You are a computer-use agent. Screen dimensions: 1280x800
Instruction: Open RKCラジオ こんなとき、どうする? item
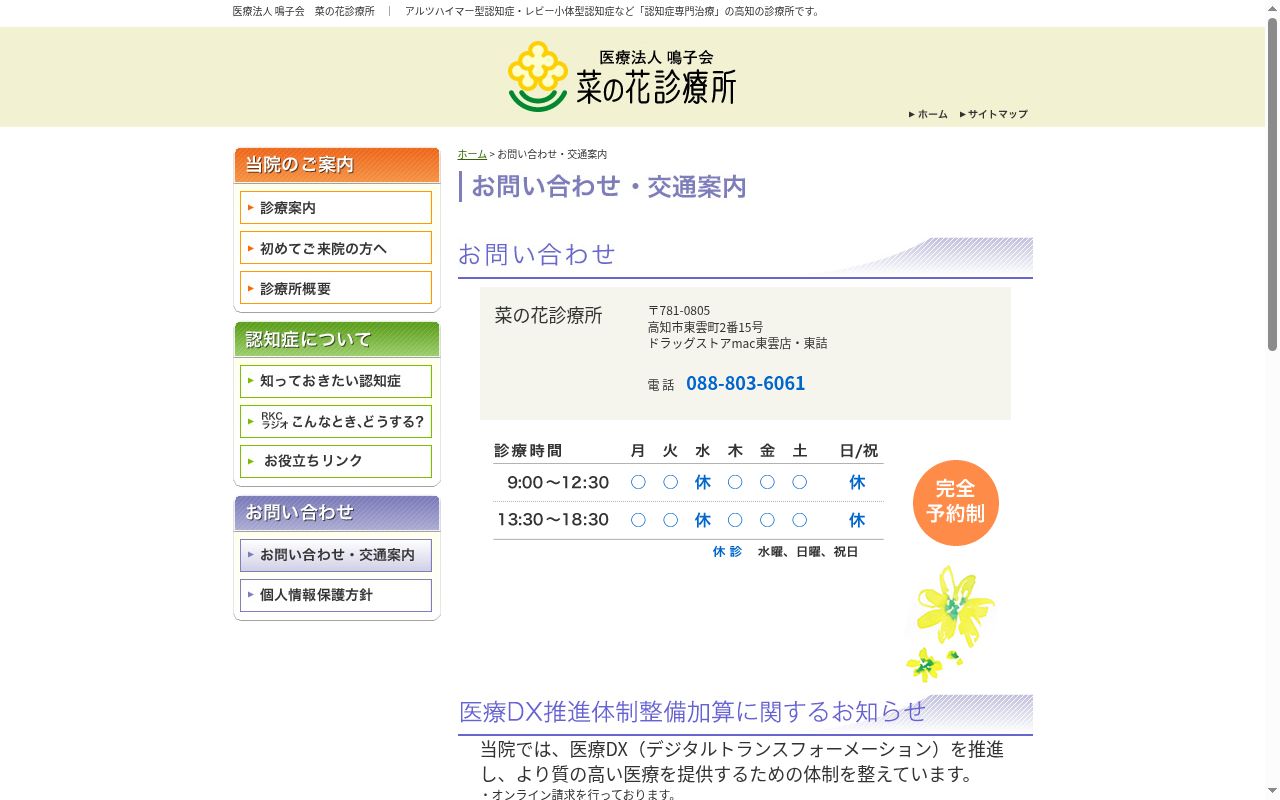click(x=336, y=421)
